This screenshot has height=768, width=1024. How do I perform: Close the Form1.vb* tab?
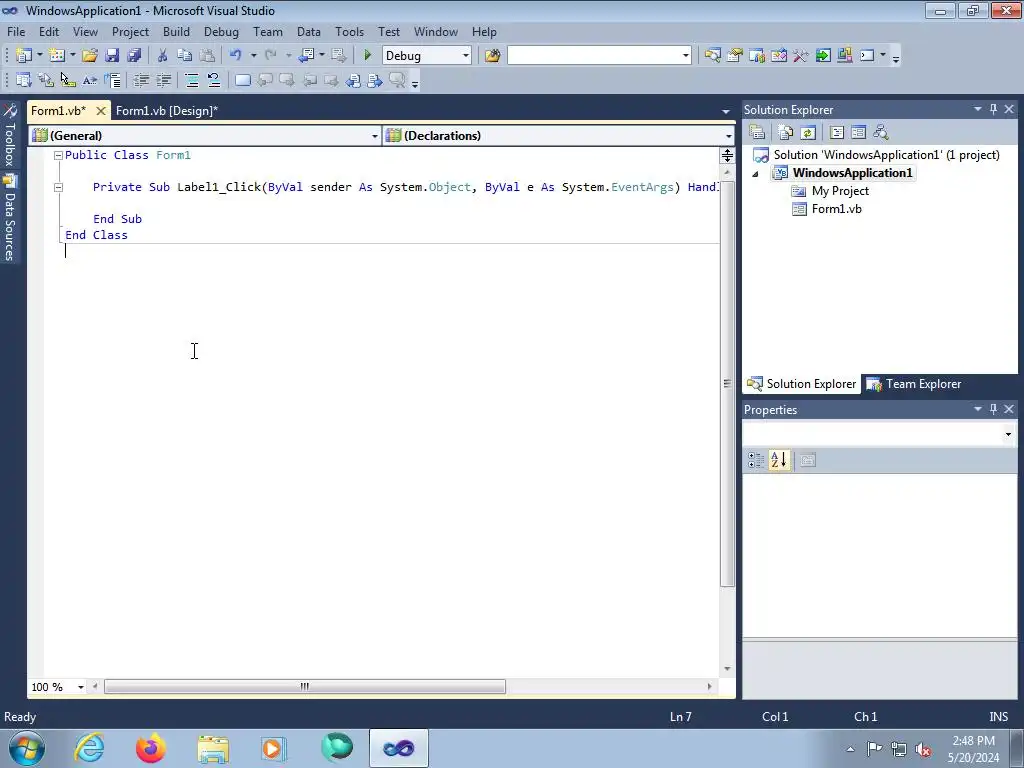click(101, 111)
